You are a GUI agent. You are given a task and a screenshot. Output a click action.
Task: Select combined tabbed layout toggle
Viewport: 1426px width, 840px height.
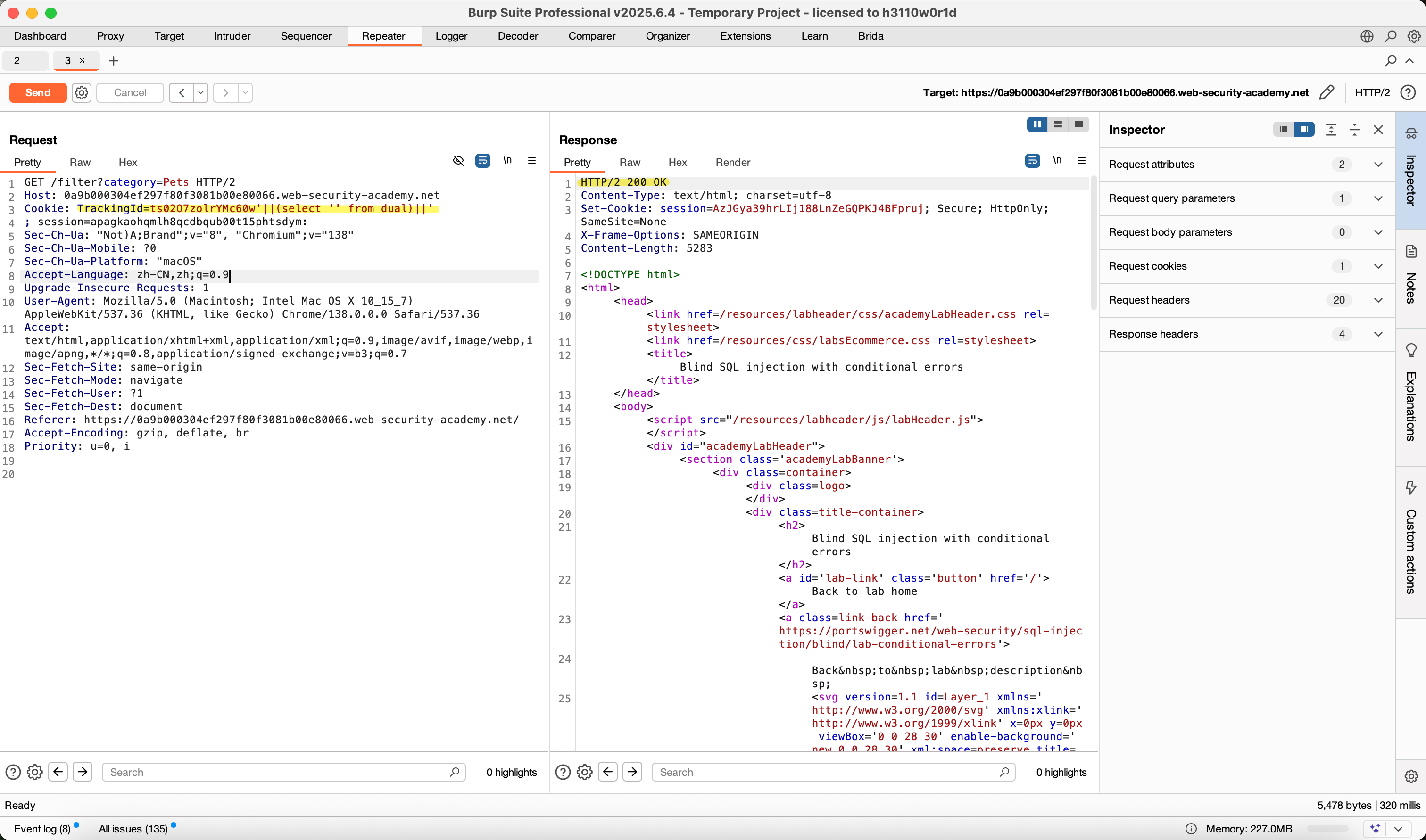point(1078,124)
